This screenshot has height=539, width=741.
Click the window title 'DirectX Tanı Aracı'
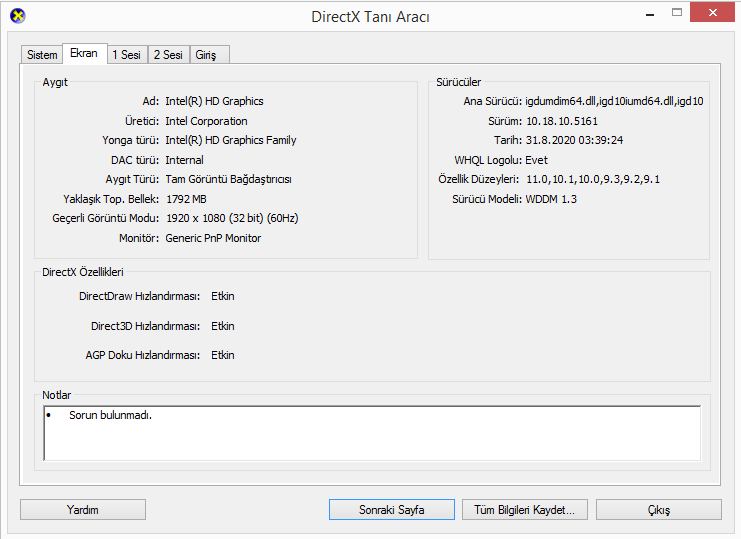click(x=370, y=17)
